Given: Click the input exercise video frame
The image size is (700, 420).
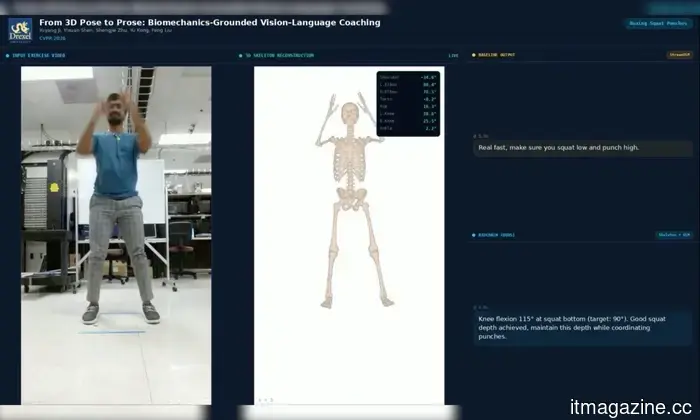Looking at the screenshot, I should click(x=116, y=235).
